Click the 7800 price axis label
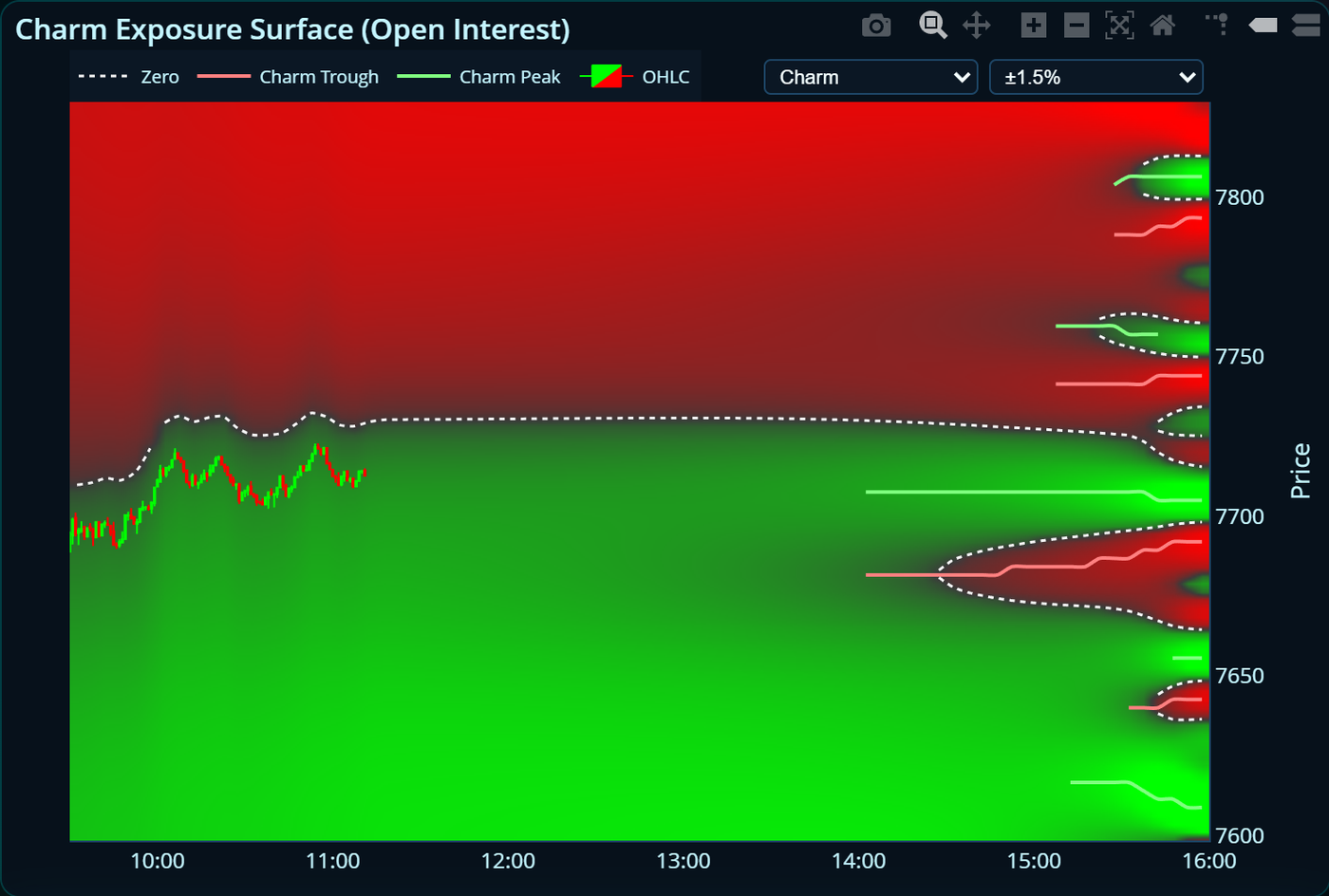This screenshot has width=1329, height=896. point(1240,197)
